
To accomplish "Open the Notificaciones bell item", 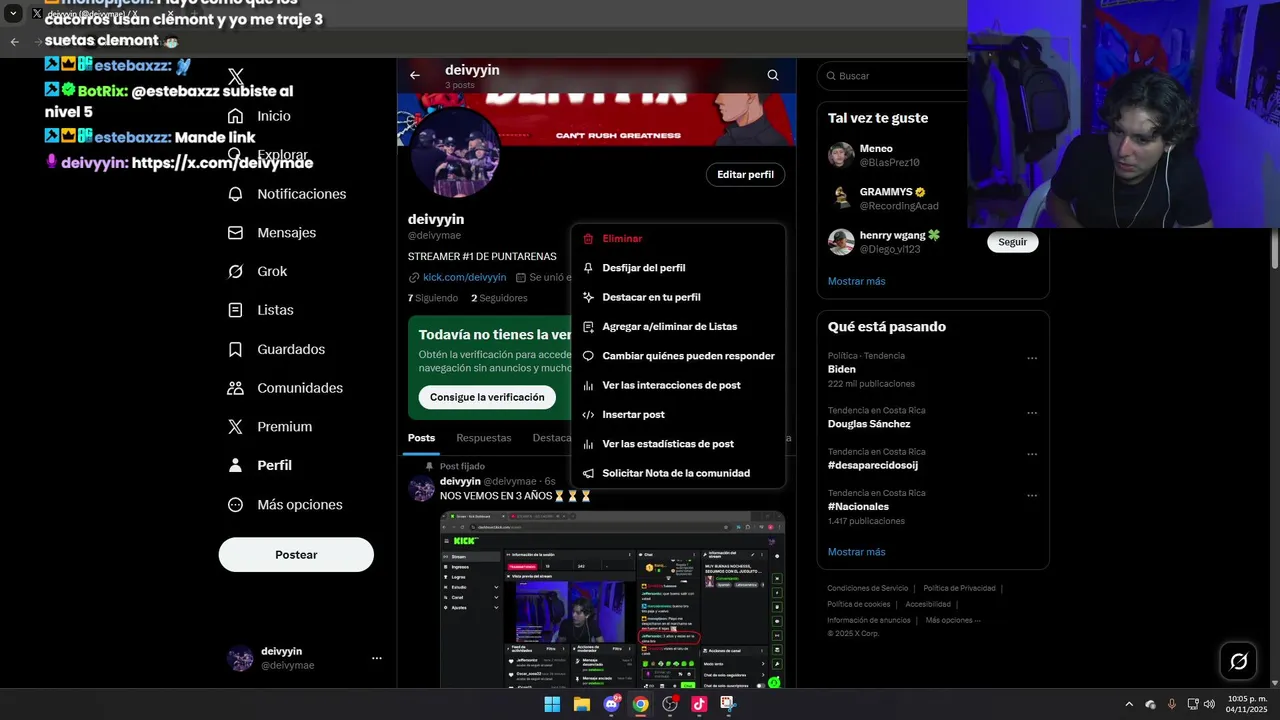I will tap(287, 194).
